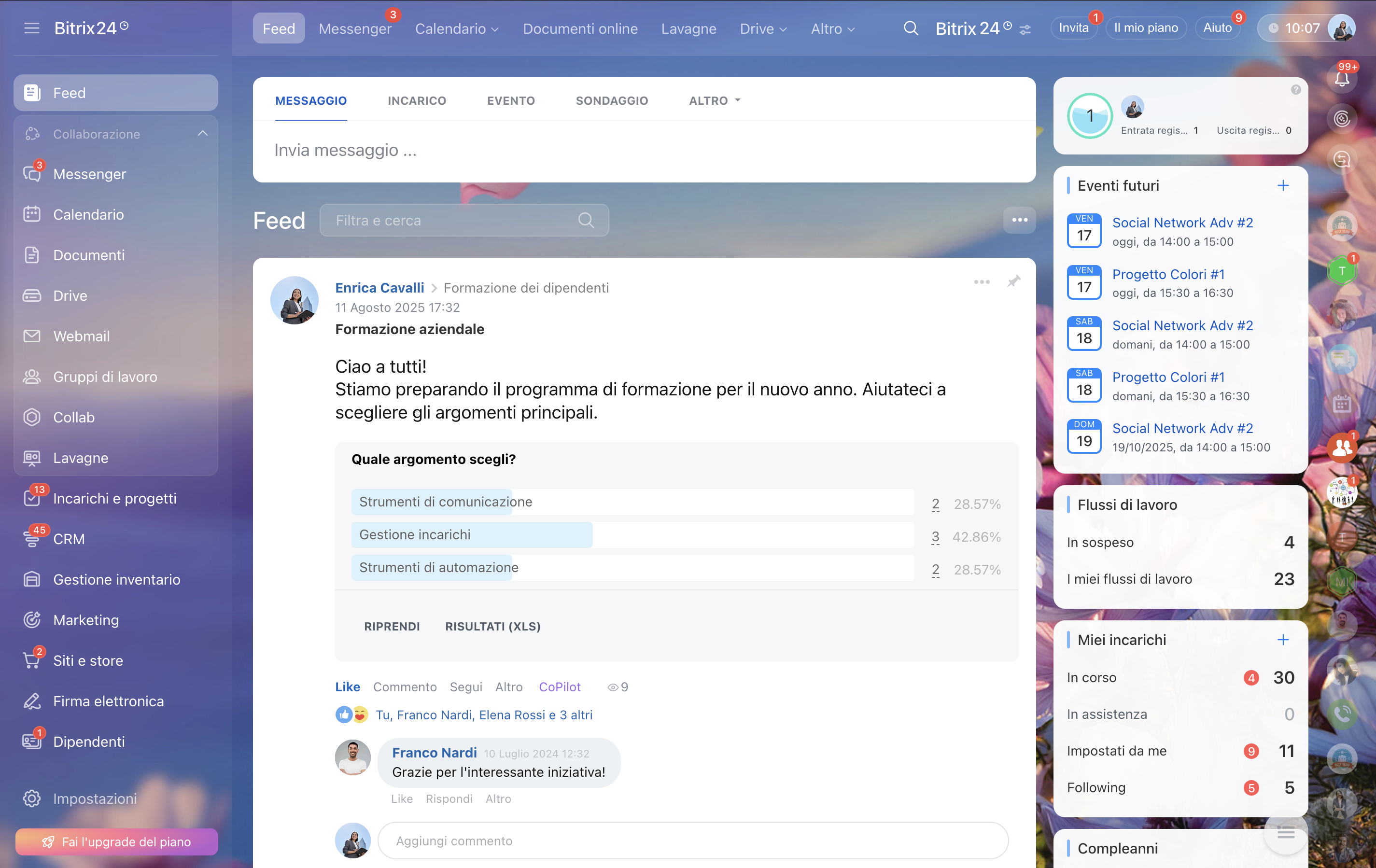Open Documenti online in top menu
The height and width of the screenshot is (868, 1376).
pos(580,28)
